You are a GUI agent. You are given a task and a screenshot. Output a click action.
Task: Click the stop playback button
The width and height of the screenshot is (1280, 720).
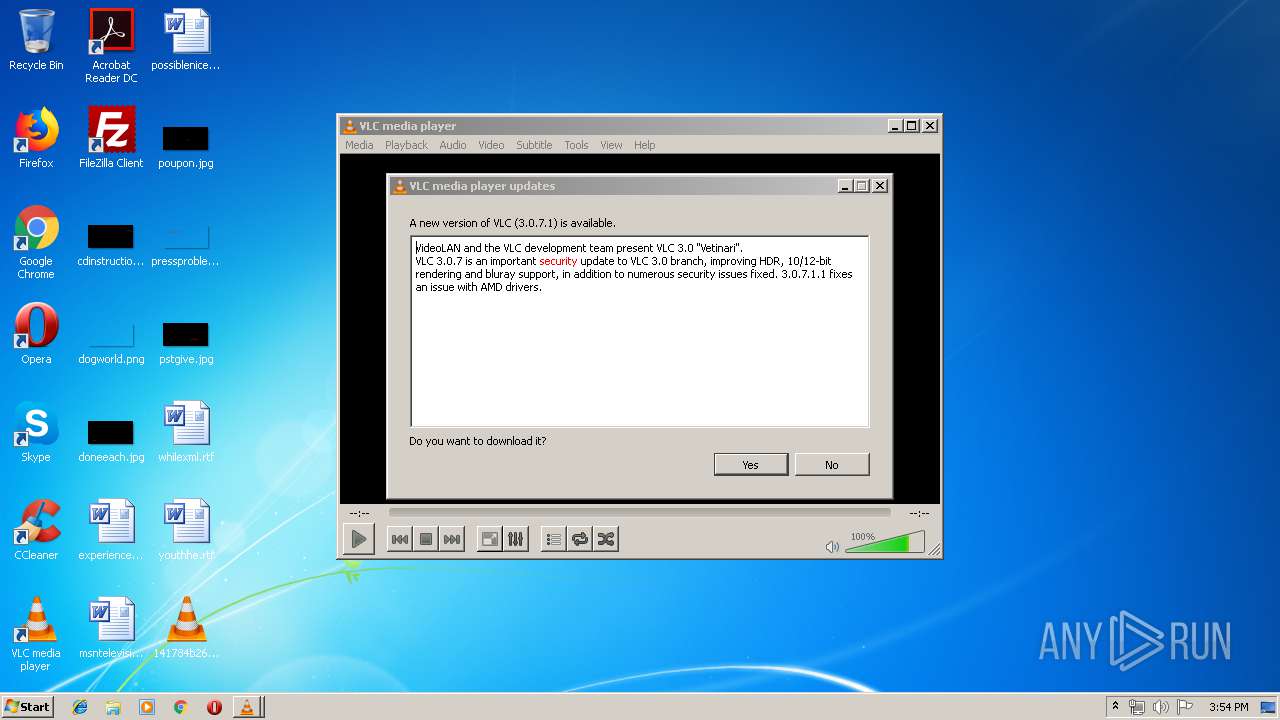coord(426,539)
